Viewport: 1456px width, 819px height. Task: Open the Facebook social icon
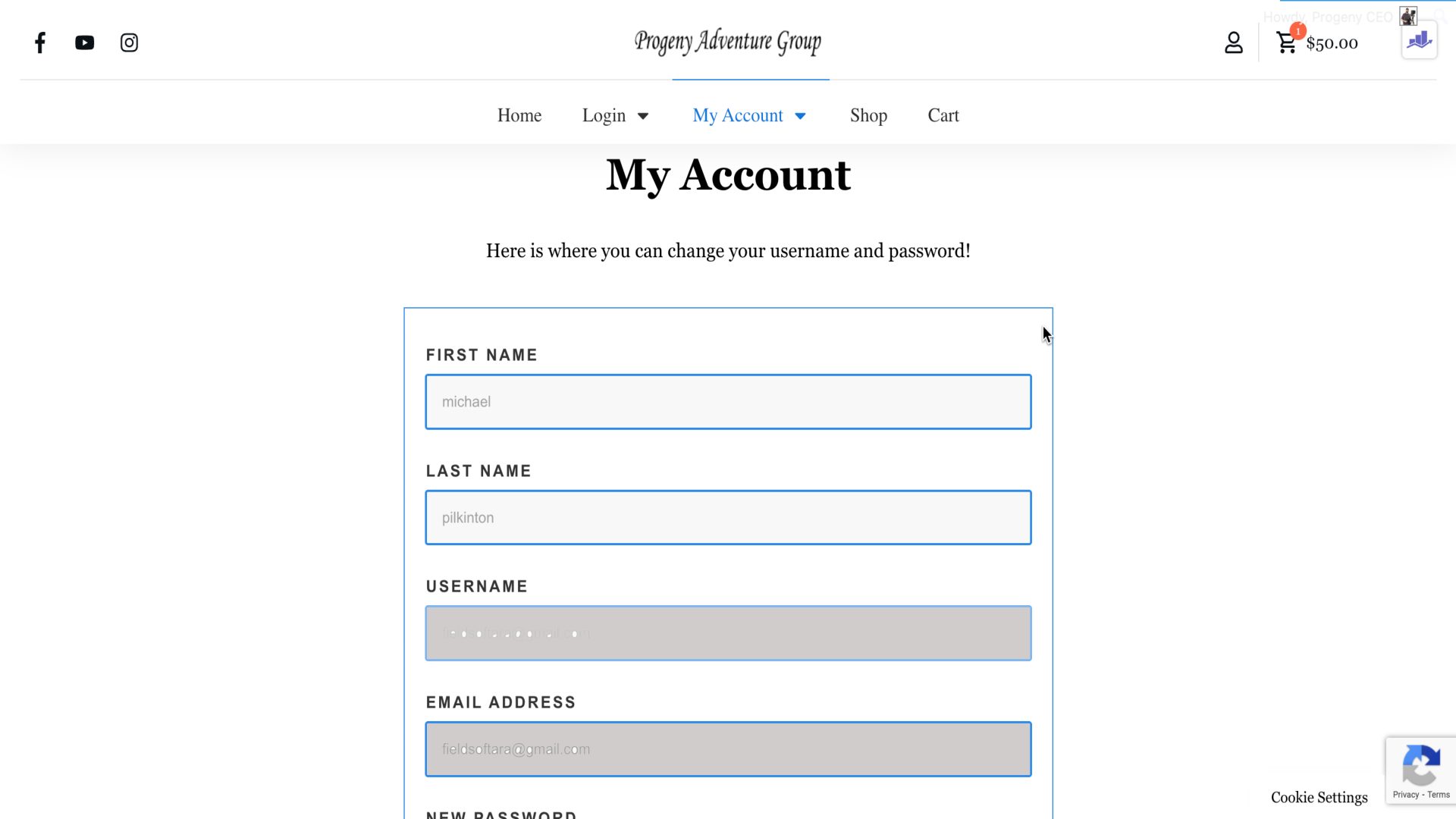click(39, 43)
